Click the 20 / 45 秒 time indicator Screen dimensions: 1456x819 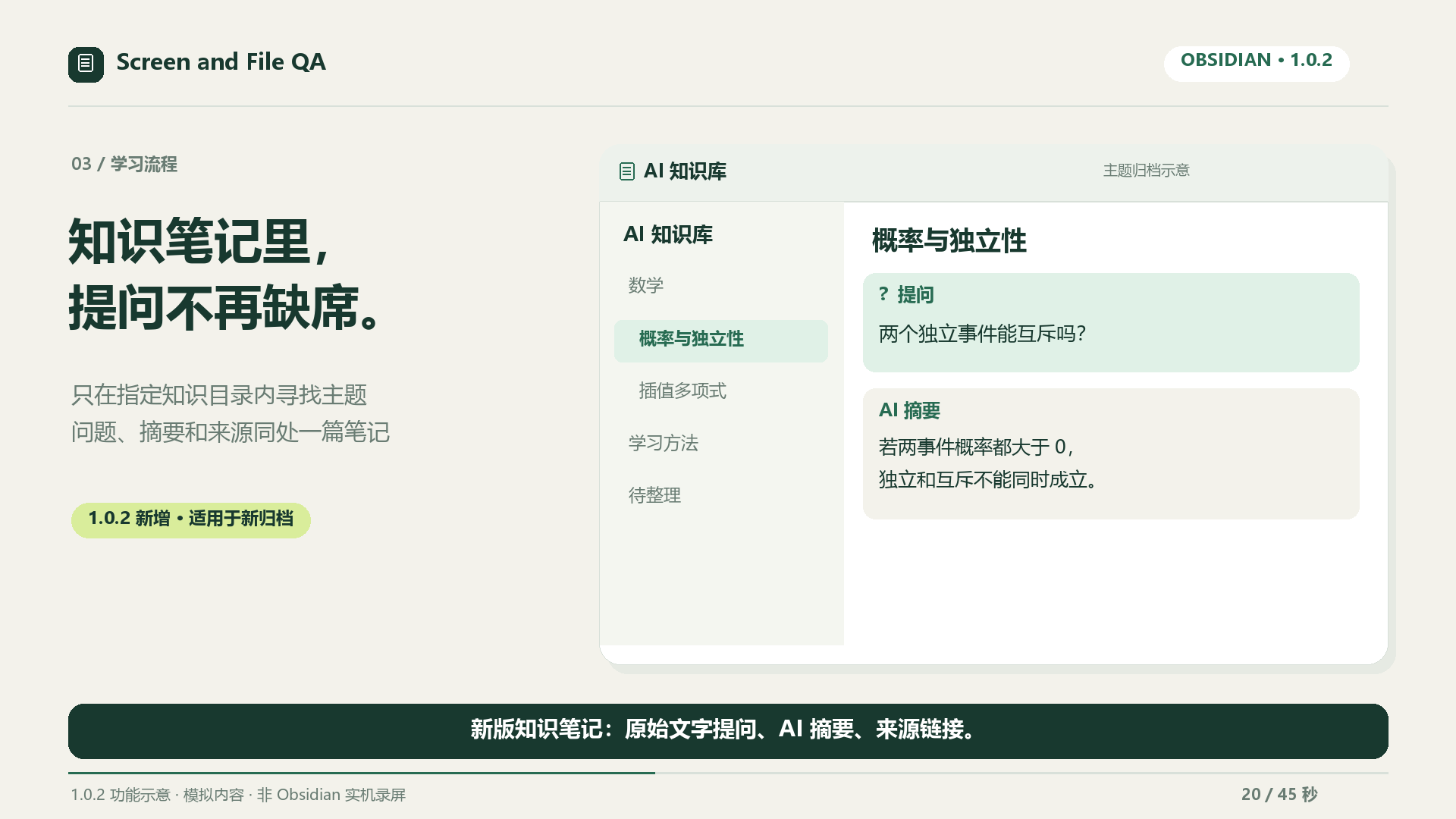tap(1279, 795)
